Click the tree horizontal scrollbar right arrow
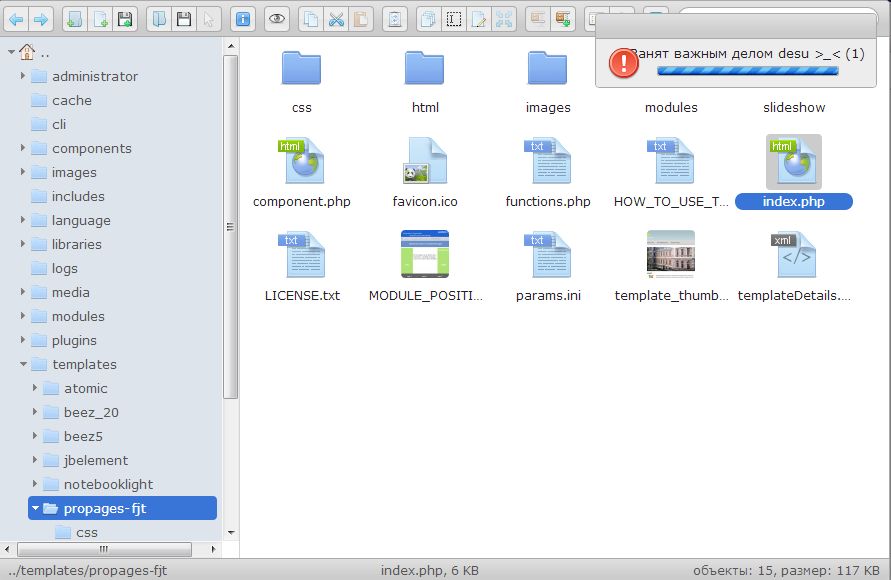 [x=213, y=549]
